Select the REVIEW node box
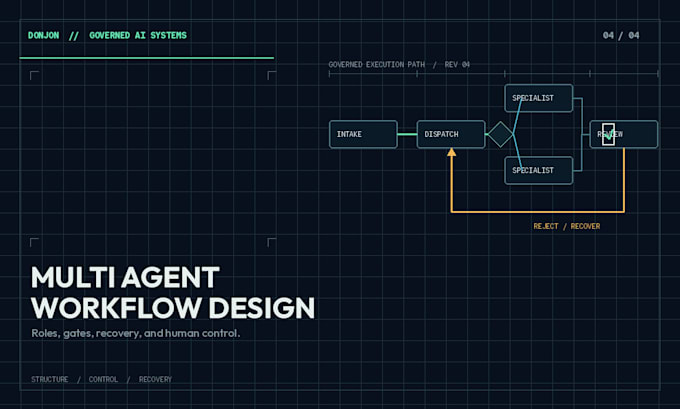The height and width of the screenshot is (409, 680). pos(624,134)
